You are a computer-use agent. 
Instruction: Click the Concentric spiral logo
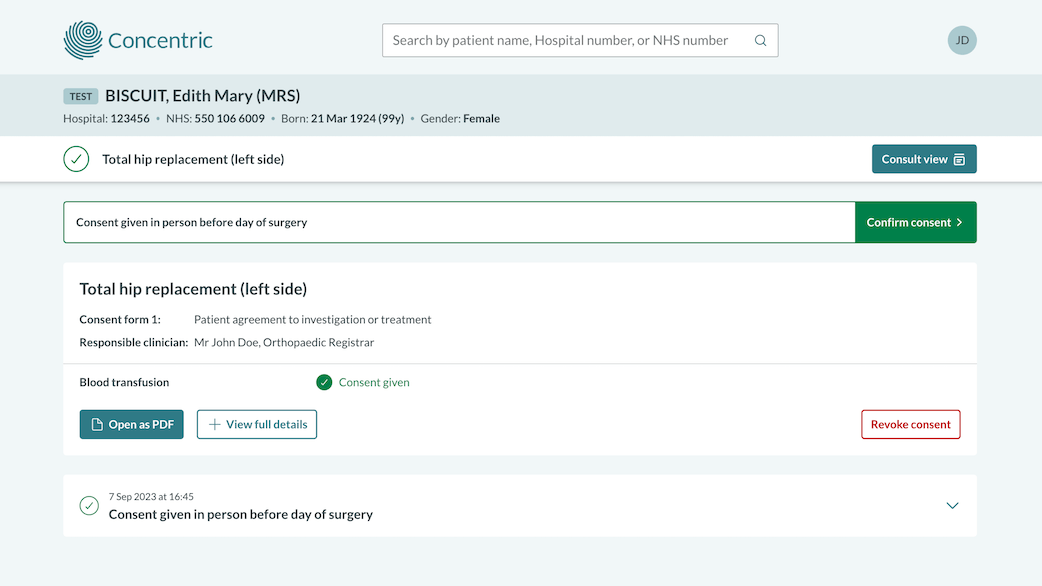85,40
